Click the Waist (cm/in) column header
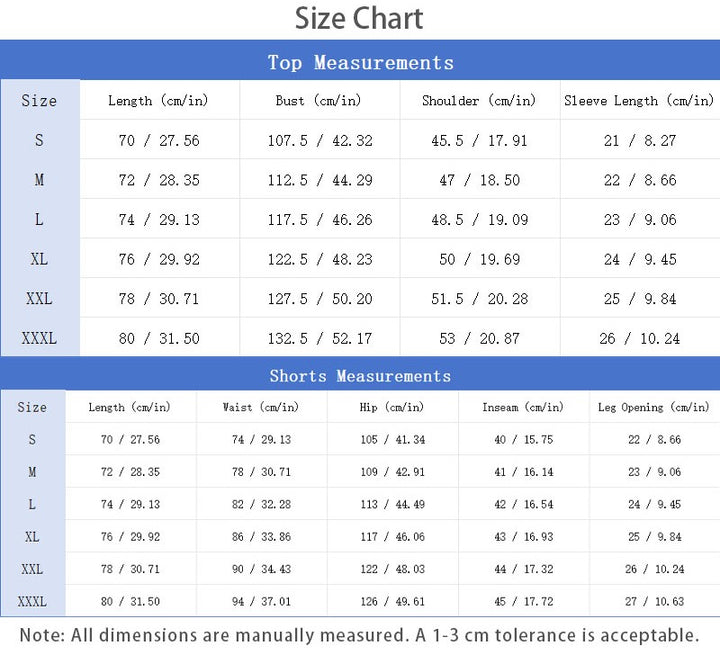Image resolution: width=720 pixels, height=655 pixels. click(x=261, y=407)
